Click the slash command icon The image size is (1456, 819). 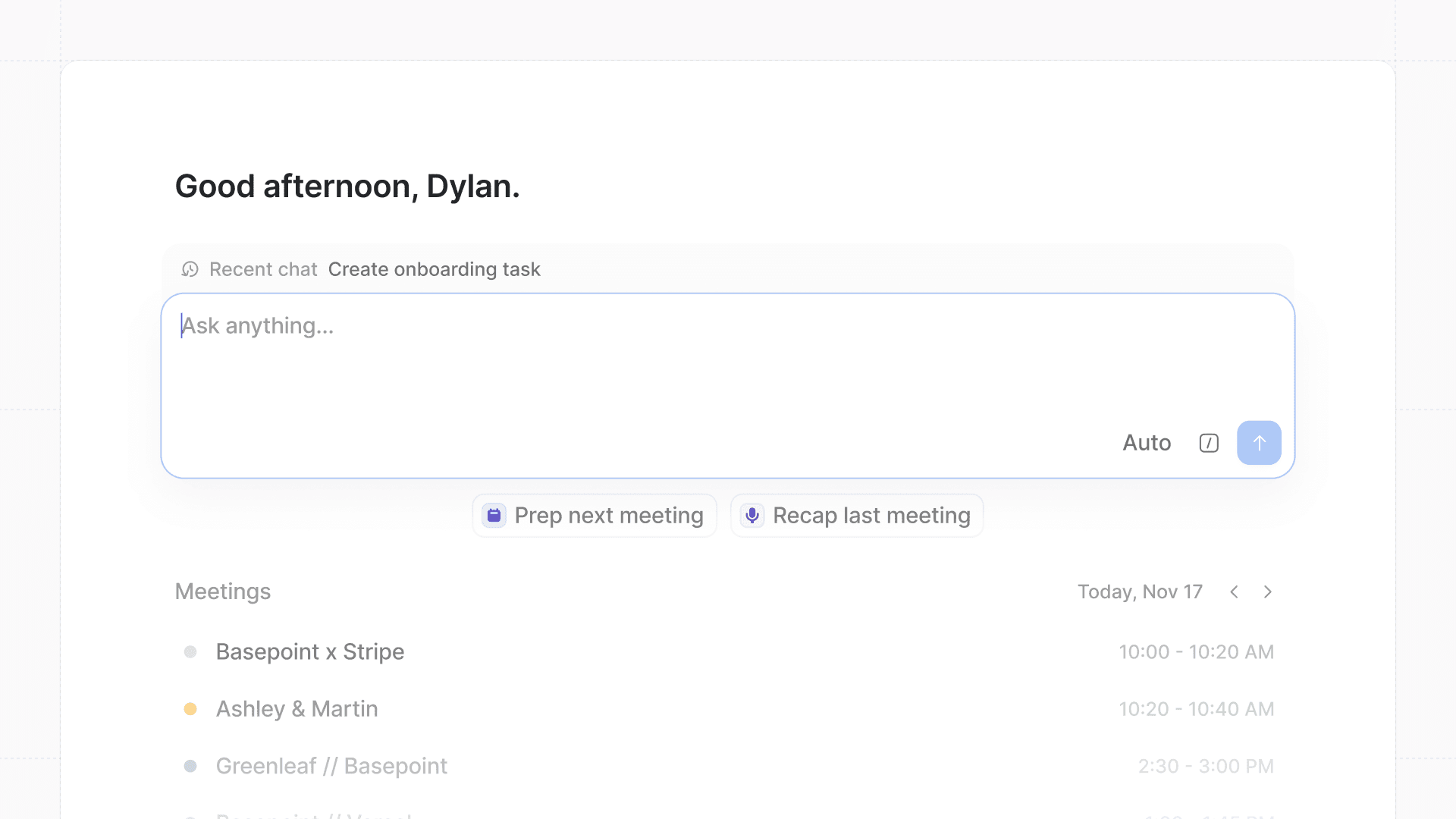click(x=1209, y=442)
